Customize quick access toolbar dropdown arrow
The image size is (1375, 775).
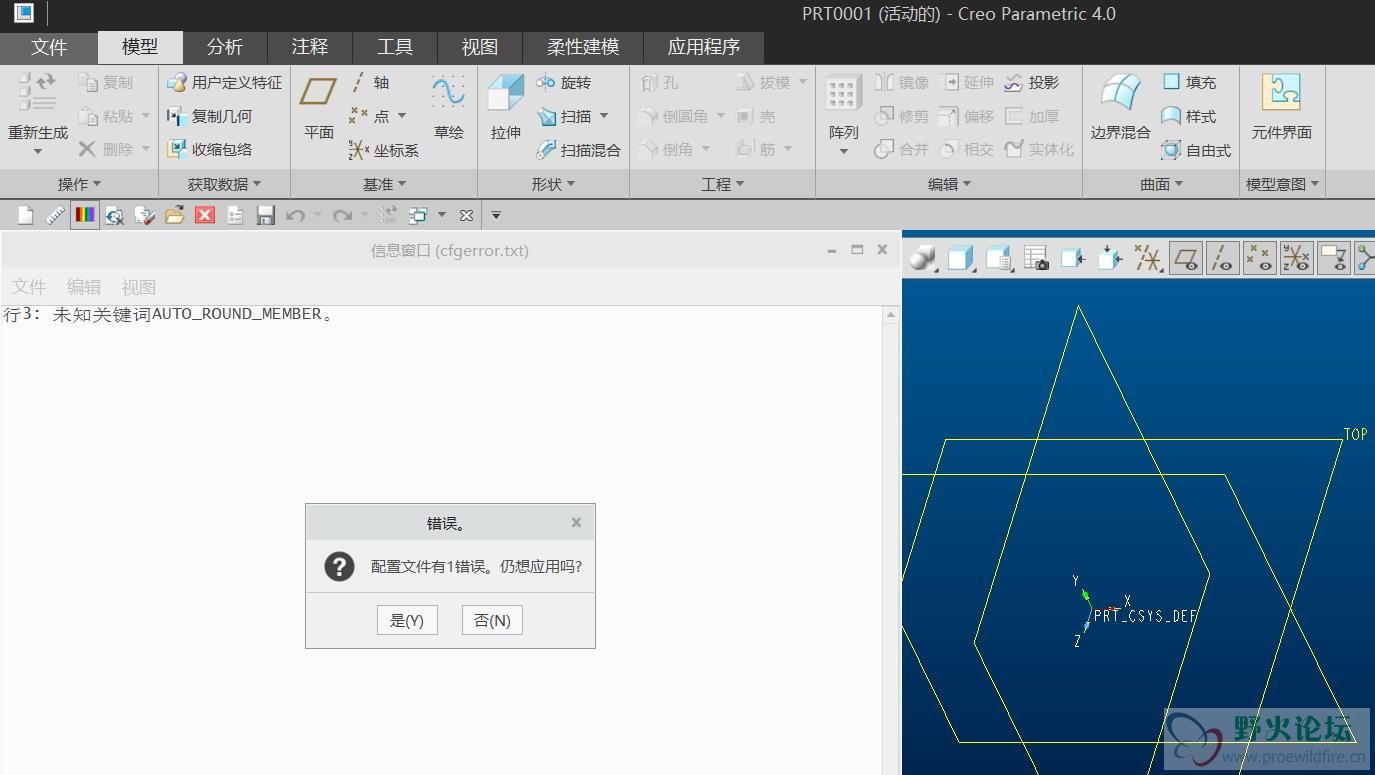pyautogui.click(x=495, y=215)
